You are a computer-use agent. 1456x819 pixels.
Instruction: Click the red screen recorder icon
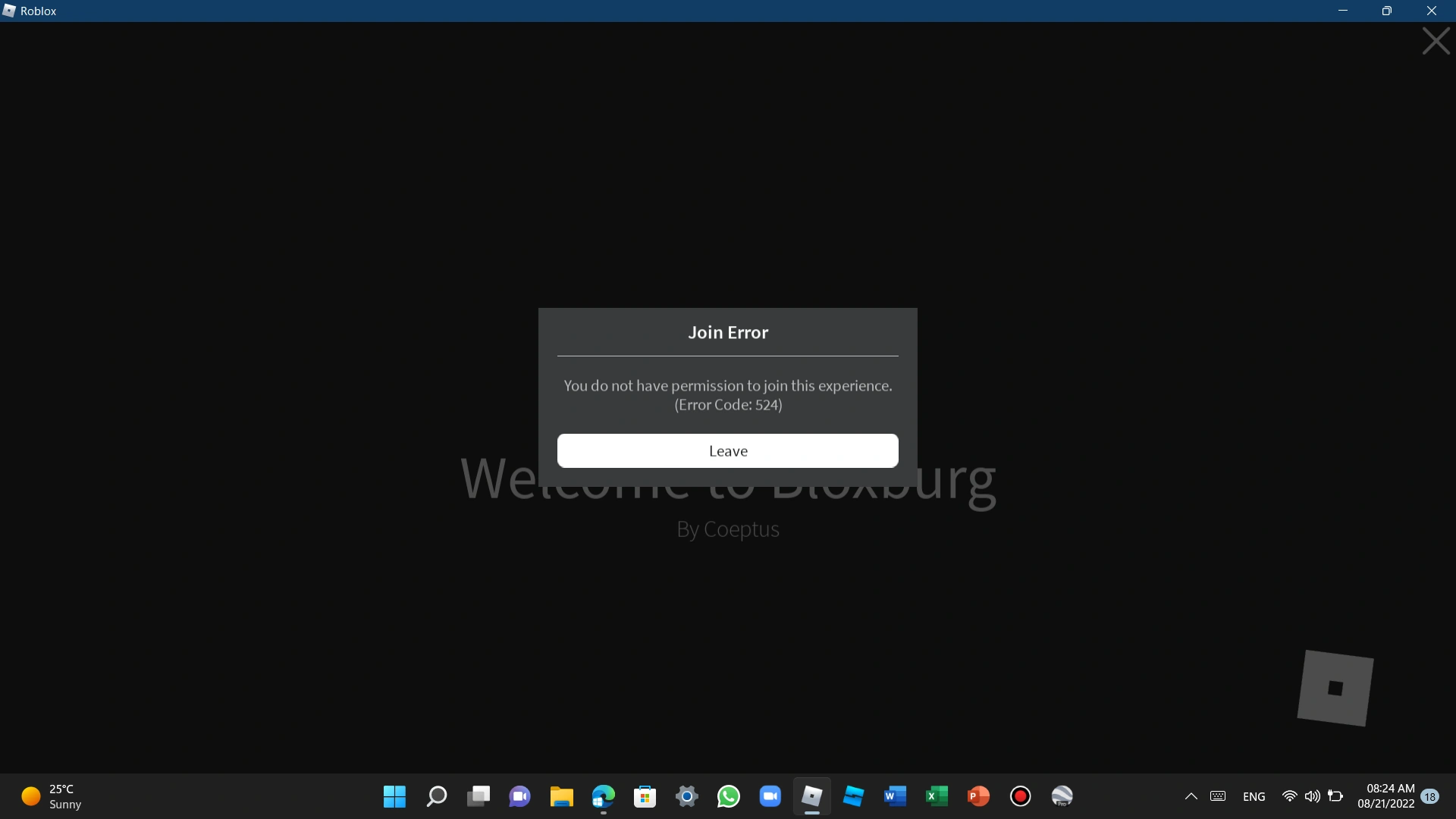point(1020,796)
